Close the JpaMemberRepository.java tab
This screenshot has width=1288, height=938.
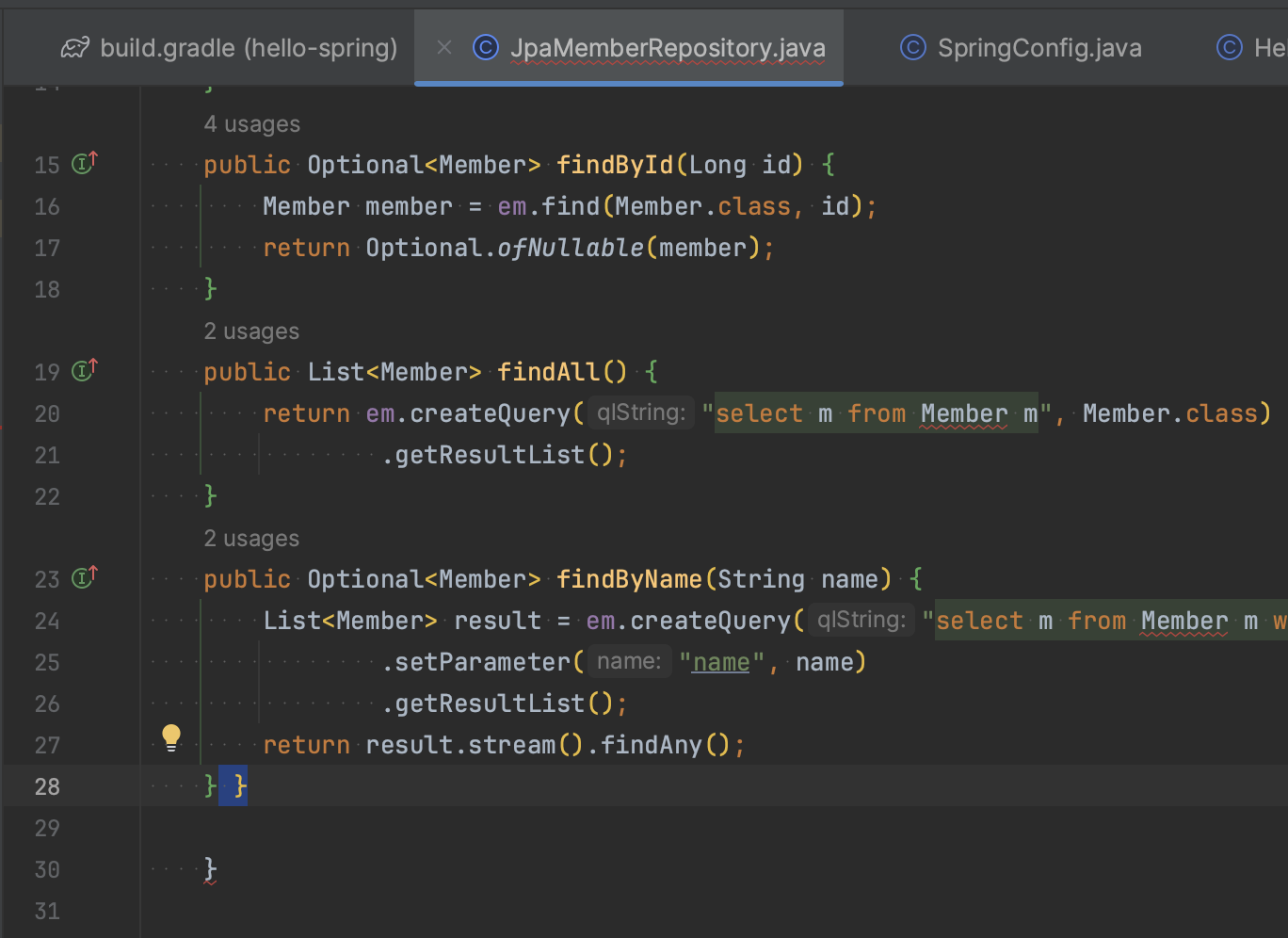pyautogui.click(x=444, y=47)
